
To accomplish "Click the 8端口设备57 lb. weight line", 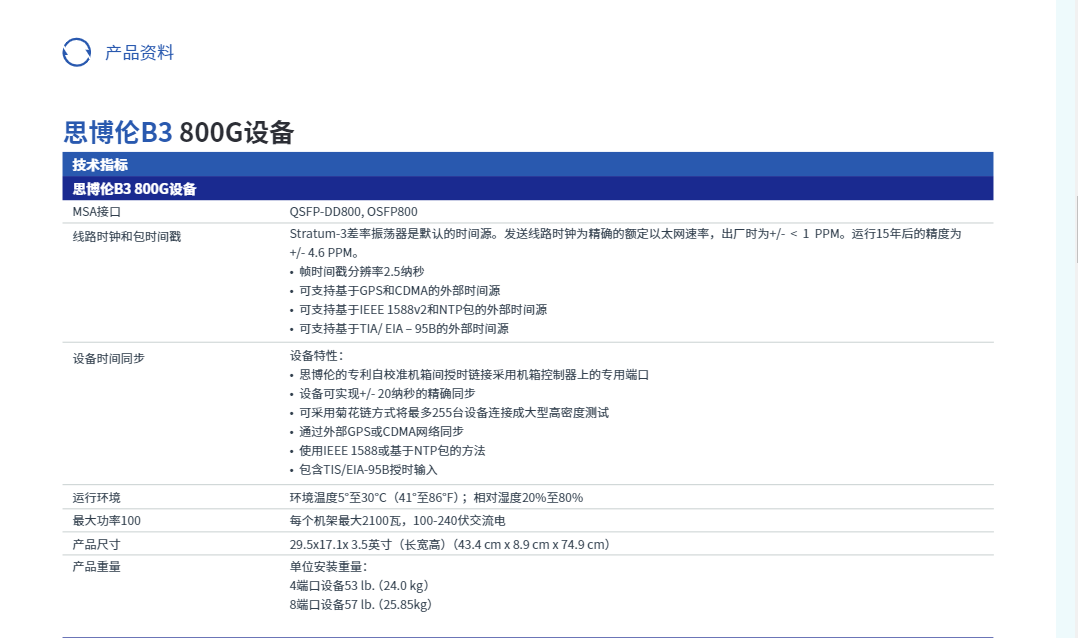I will [360, 605].
